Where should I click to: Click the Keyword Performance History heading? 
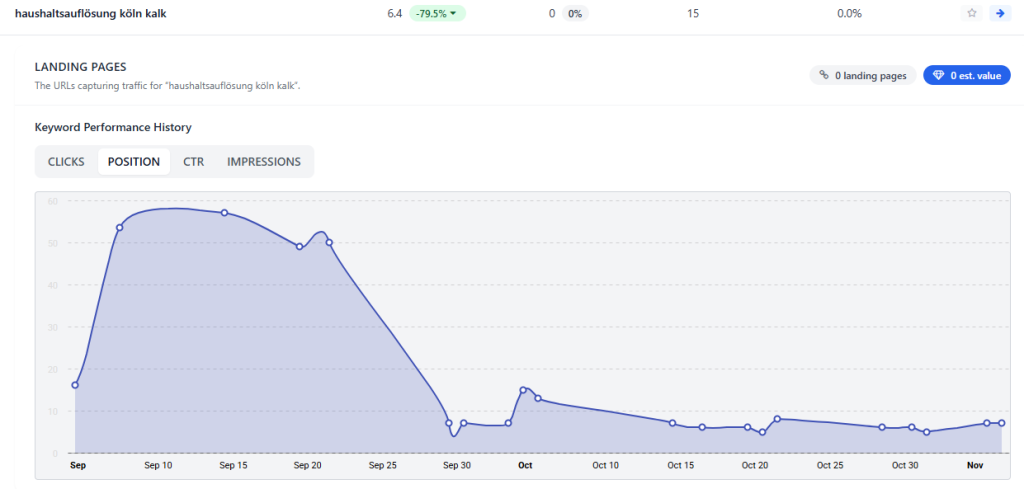113,128
